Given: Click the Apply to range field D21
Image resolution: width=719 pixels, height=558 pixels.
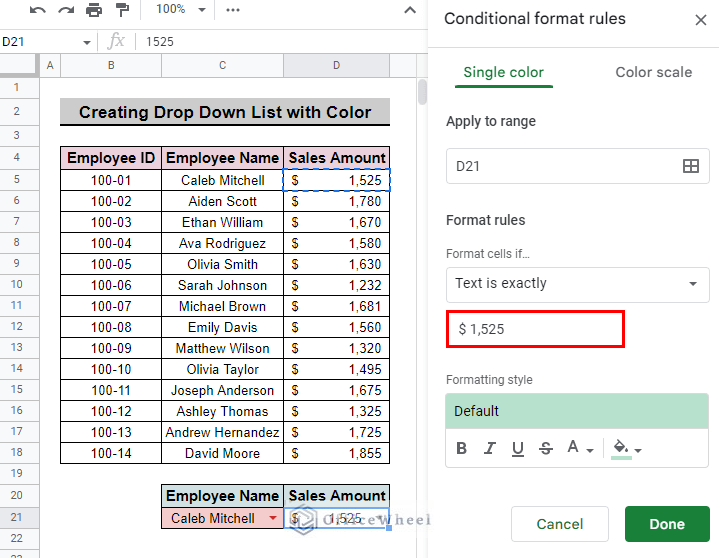Looking at the screenshot, I should pos(578,166).
